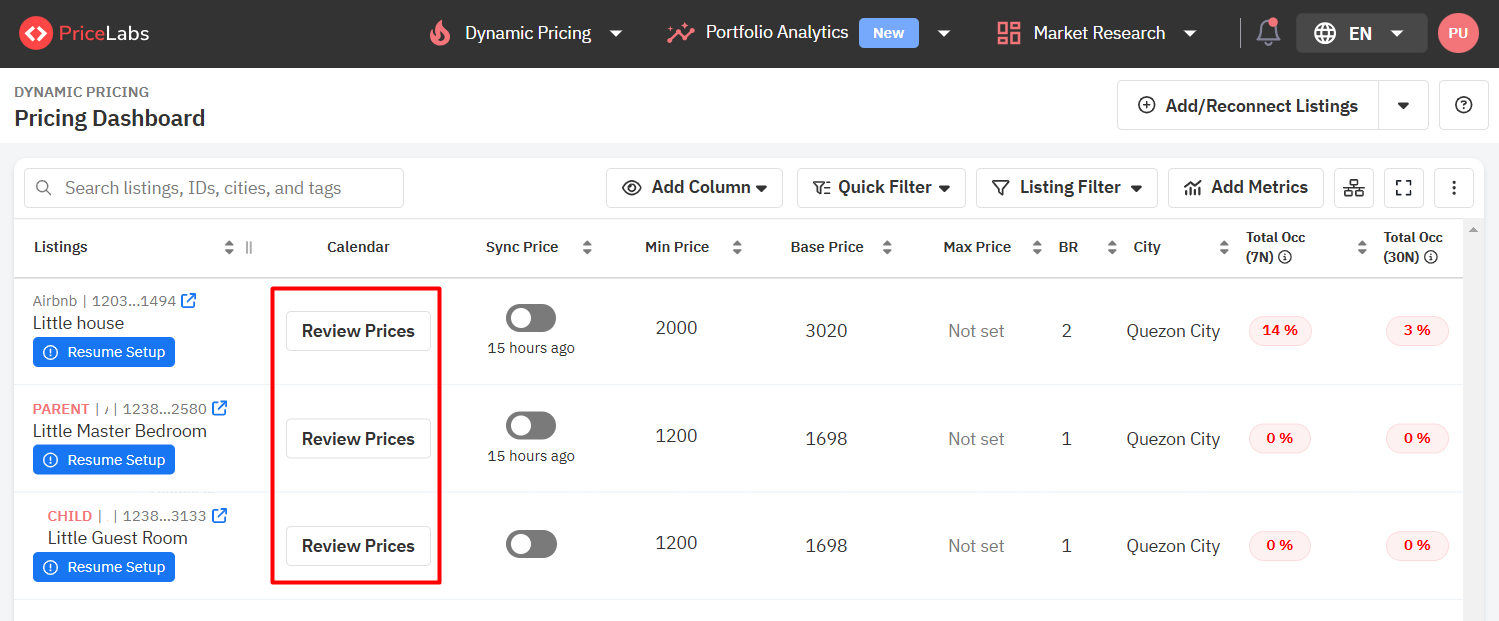Open the hierarchy grouping view icon
Screen dimensions: 1499x621
(1354, 188)
